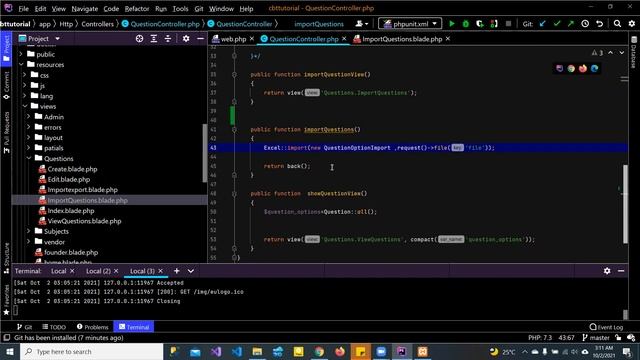640x360 pixels.
Task: Open terminal tabs dropdown chevron
Action: [x=191, y=271]
